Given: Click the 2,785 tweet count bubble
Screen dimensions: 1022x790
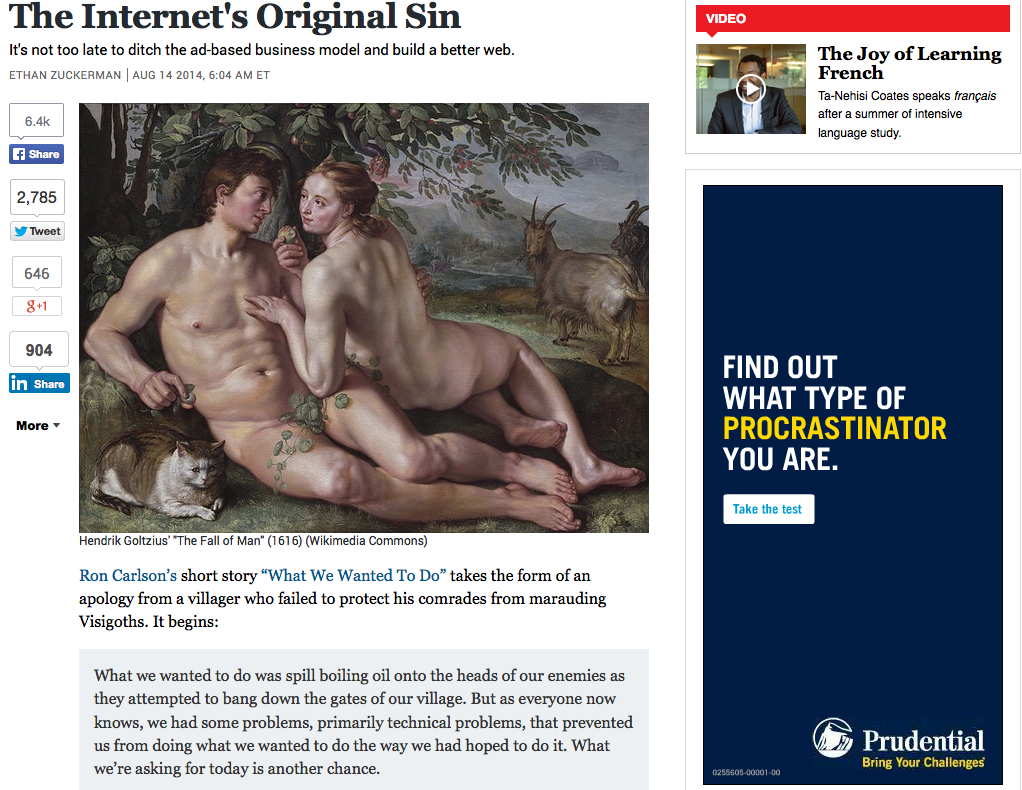Looking at the screenshot, I should click(x=37, y=198).
